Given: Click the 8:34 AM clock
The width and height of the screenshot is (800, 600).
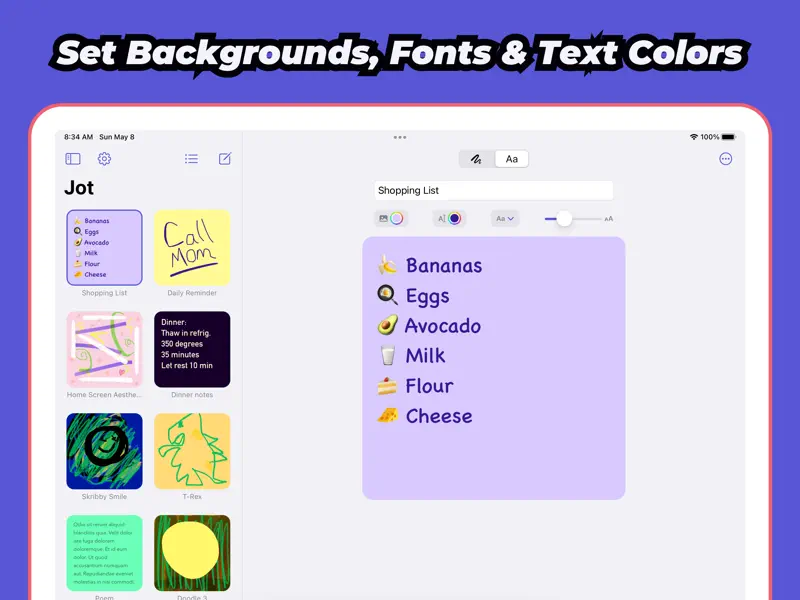Looking at the screenshot, I should coord(79,137).
